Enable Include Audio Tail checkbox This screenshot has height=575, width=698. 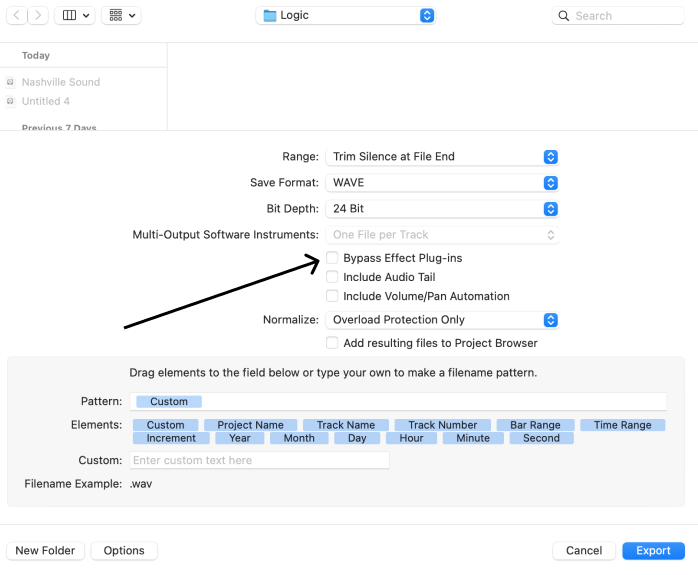332,277
